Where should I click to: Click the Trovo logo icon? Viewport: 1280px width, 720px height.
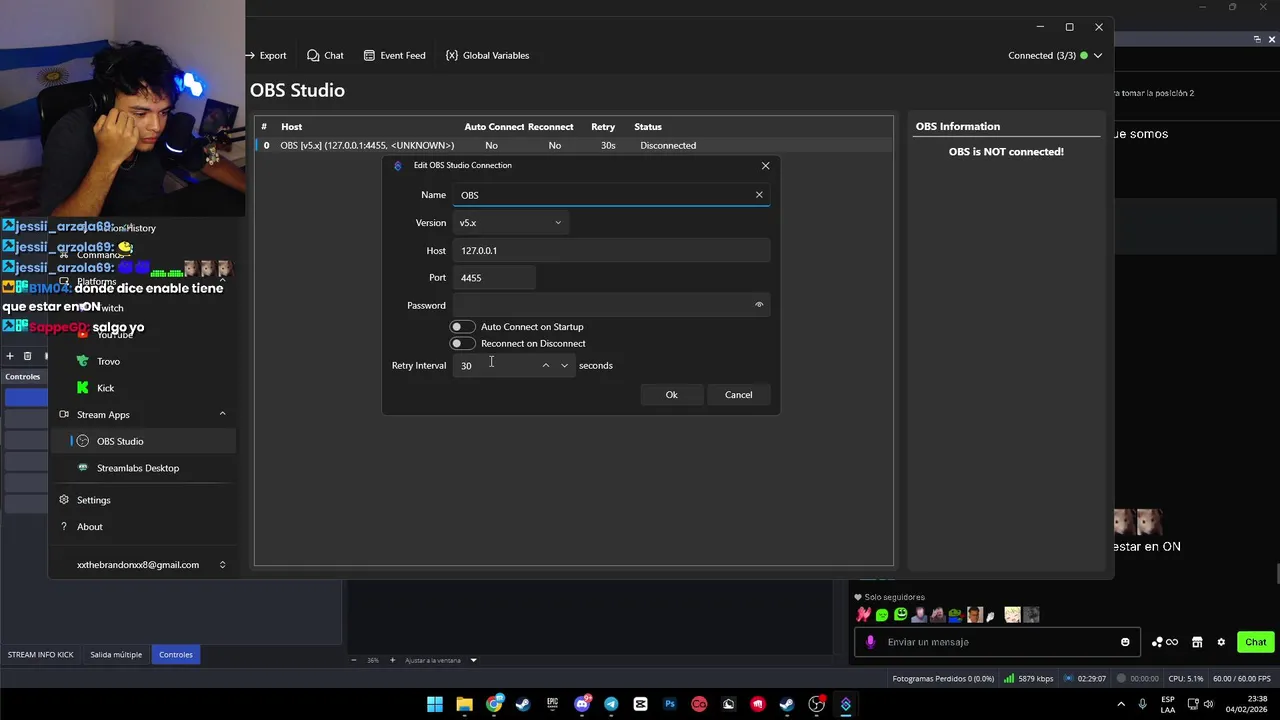point(83,361)
